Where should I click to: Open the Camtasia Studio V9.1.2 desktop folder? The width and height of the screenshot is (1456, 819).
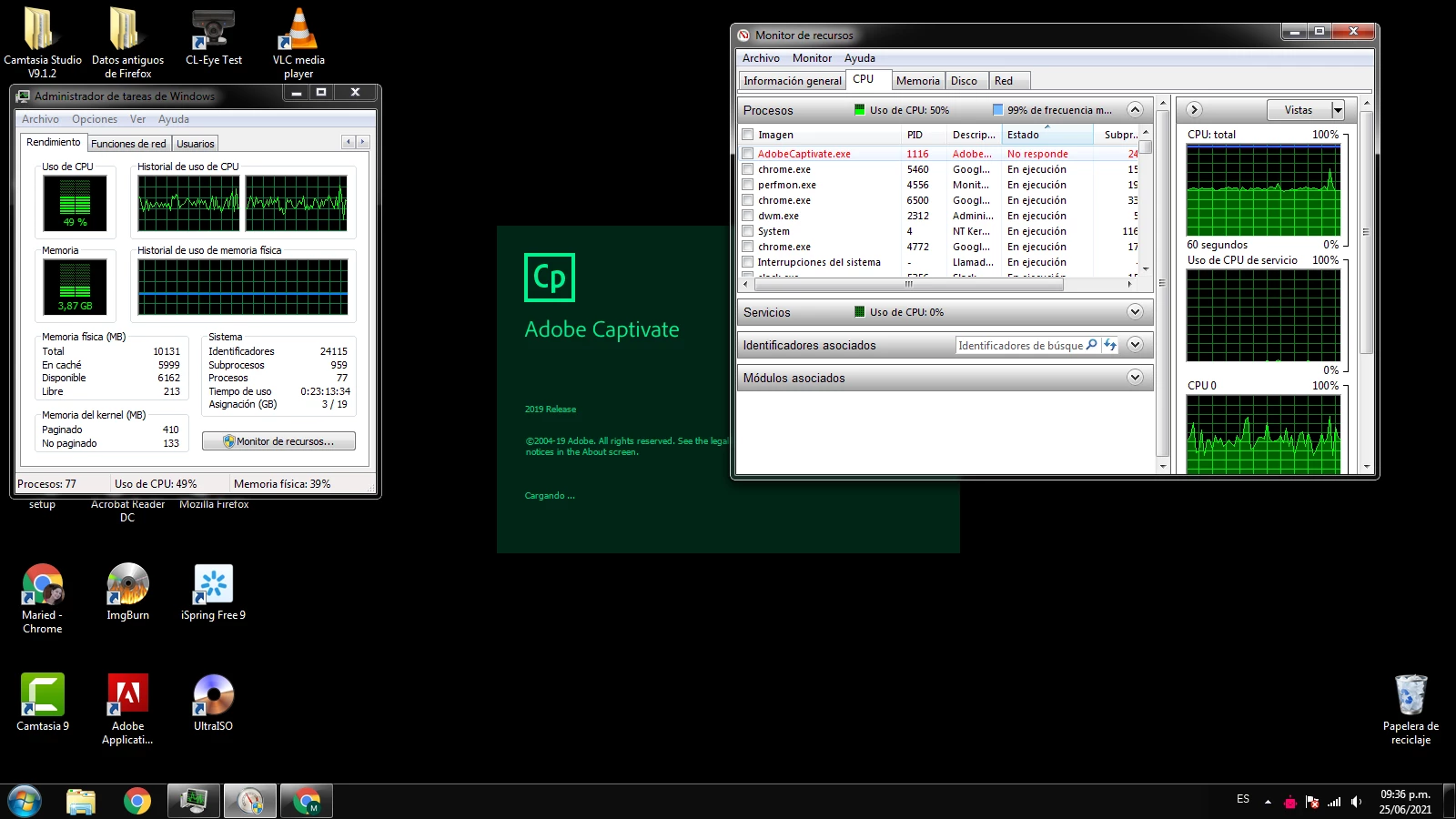pyautogui.click(x=42, y=42)
